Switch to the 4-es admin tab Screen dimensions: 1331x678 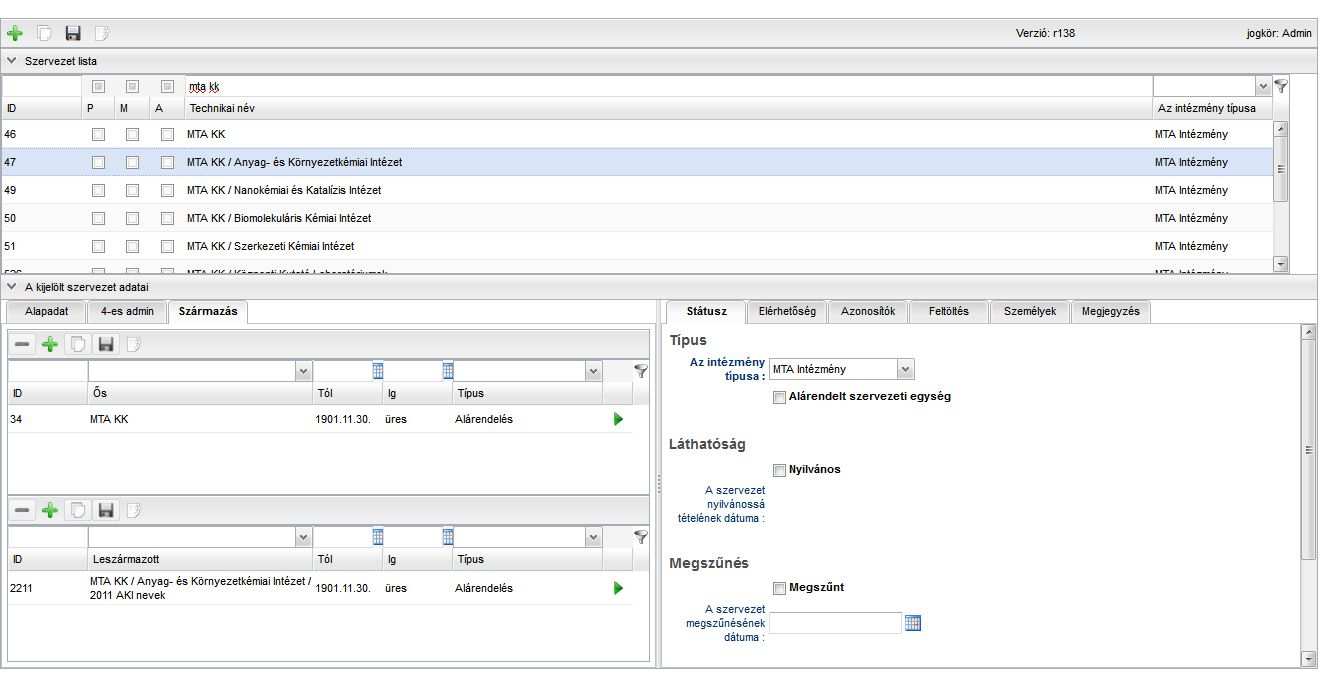(x=127, y=312)
